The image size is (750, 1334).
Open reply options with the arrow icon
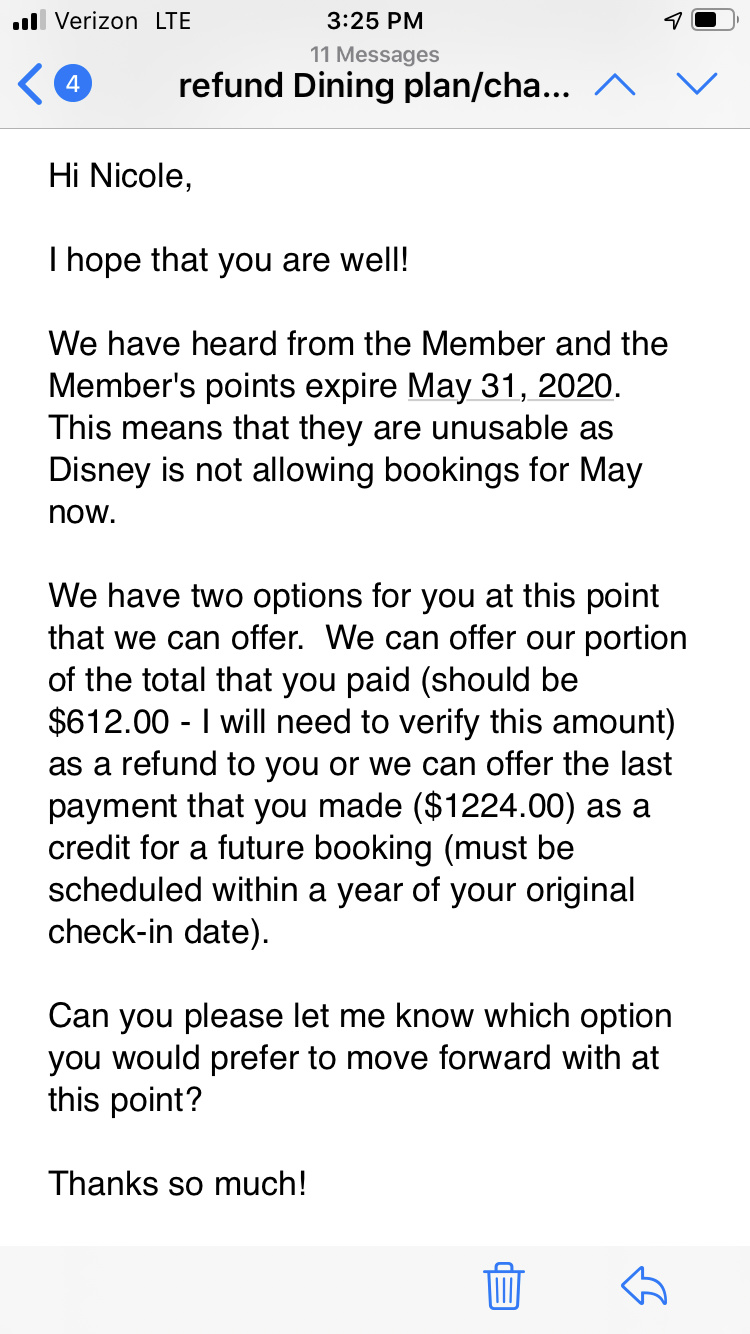click(x=644, y=1286)
